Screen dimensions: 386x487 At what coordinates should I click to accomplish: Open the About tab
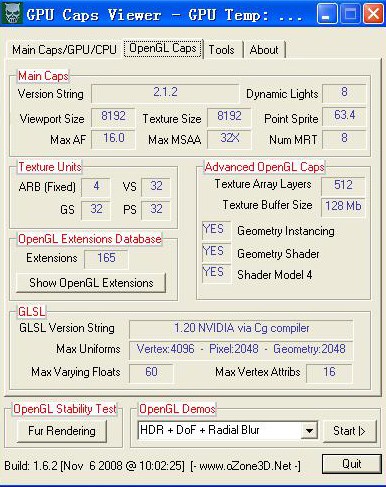tap(264, 50)
